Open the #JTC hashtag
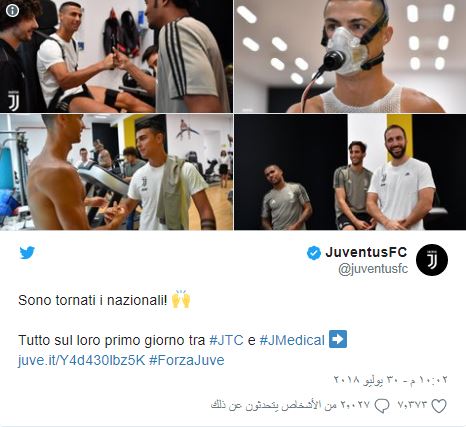 226,340
